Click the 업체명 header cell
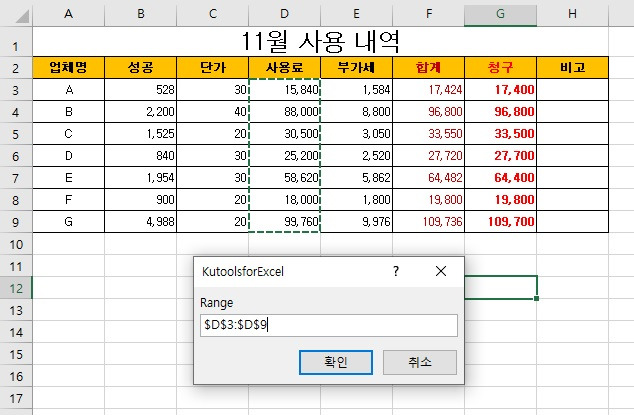The width and height of the screenshot is (634, 415). [x=69, y=68]
